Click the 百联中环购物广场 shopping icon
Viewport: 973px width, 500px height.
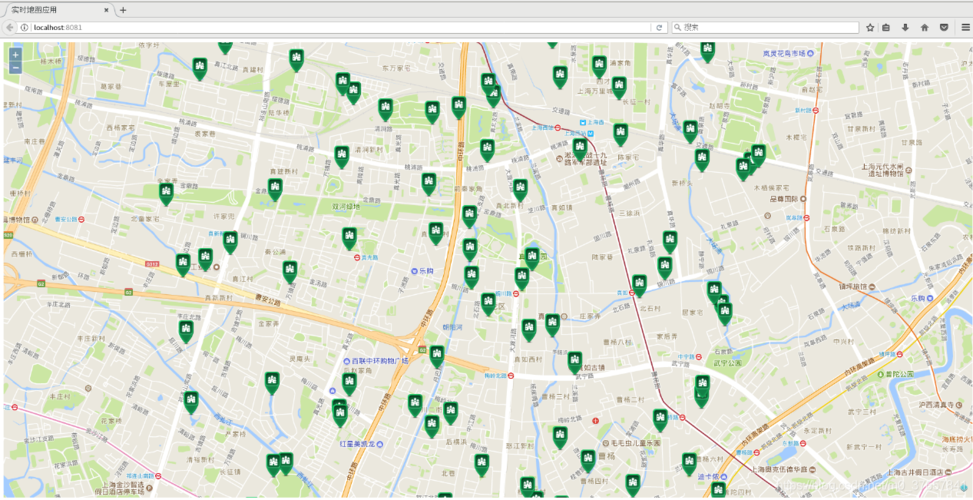click(x=347, y=360)
